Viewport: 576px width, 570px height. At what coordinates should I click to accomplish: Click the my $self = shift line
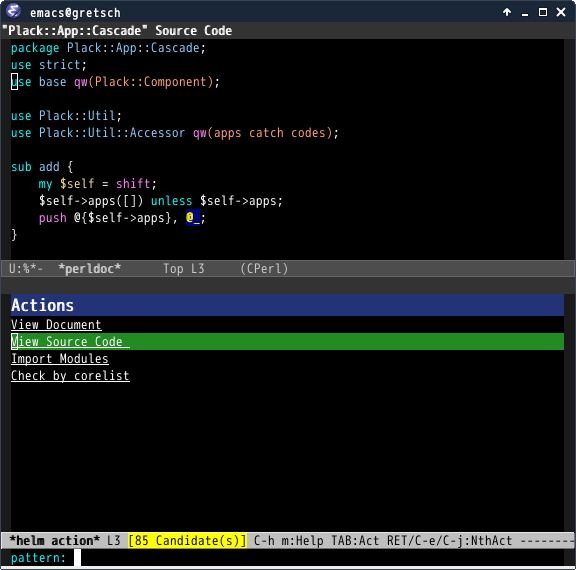[98, 184]
